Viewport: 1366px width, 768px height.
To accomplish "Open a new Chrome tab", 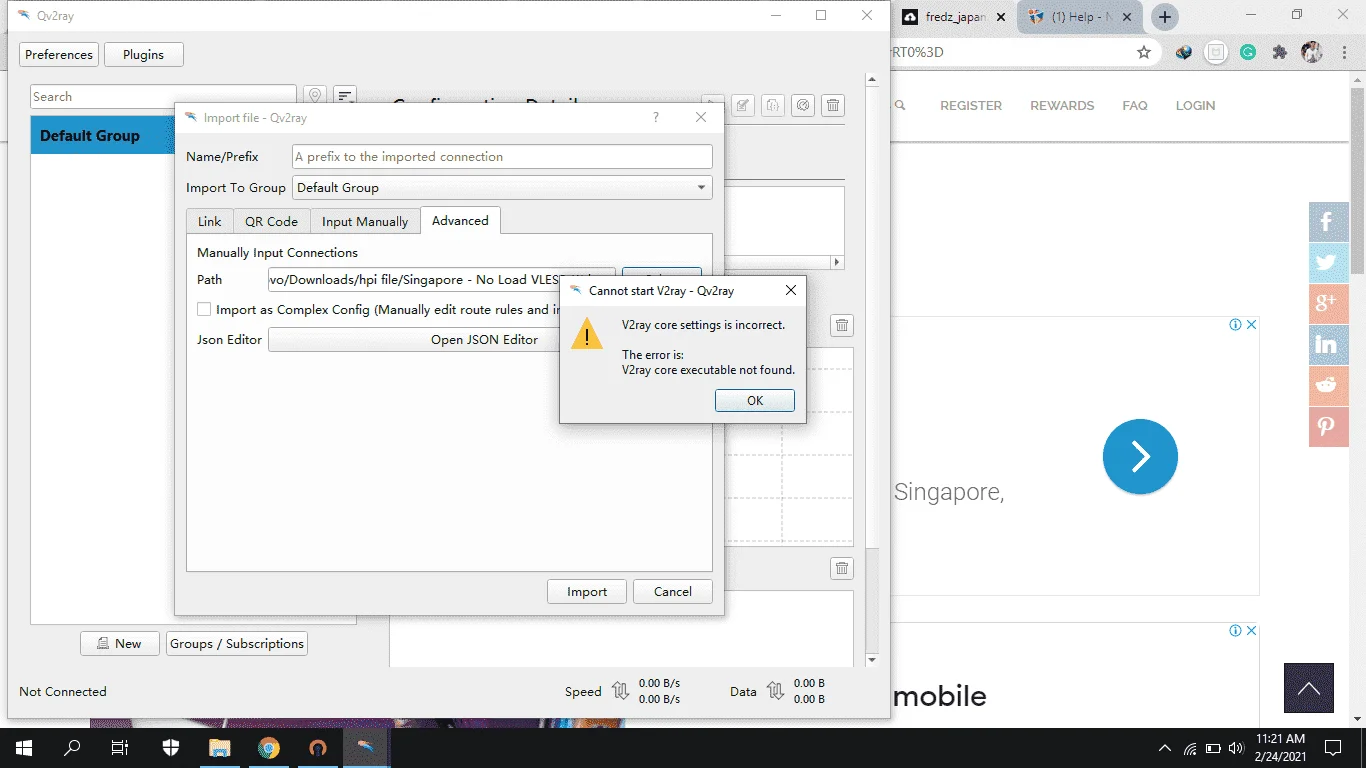I will coord(1165,17).
